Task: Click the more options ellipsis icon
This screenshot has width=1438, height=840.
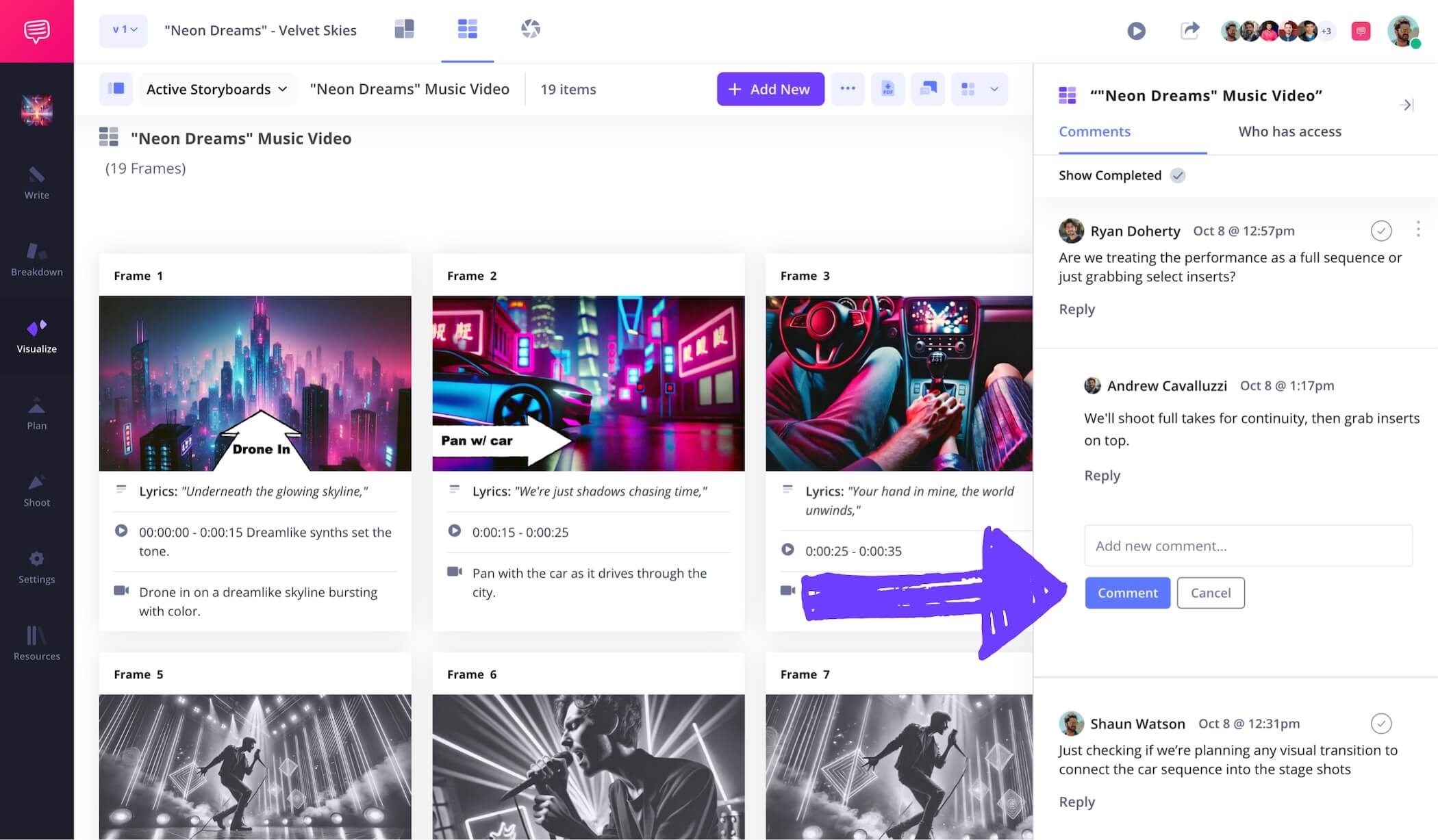Action: pos(848,89)
